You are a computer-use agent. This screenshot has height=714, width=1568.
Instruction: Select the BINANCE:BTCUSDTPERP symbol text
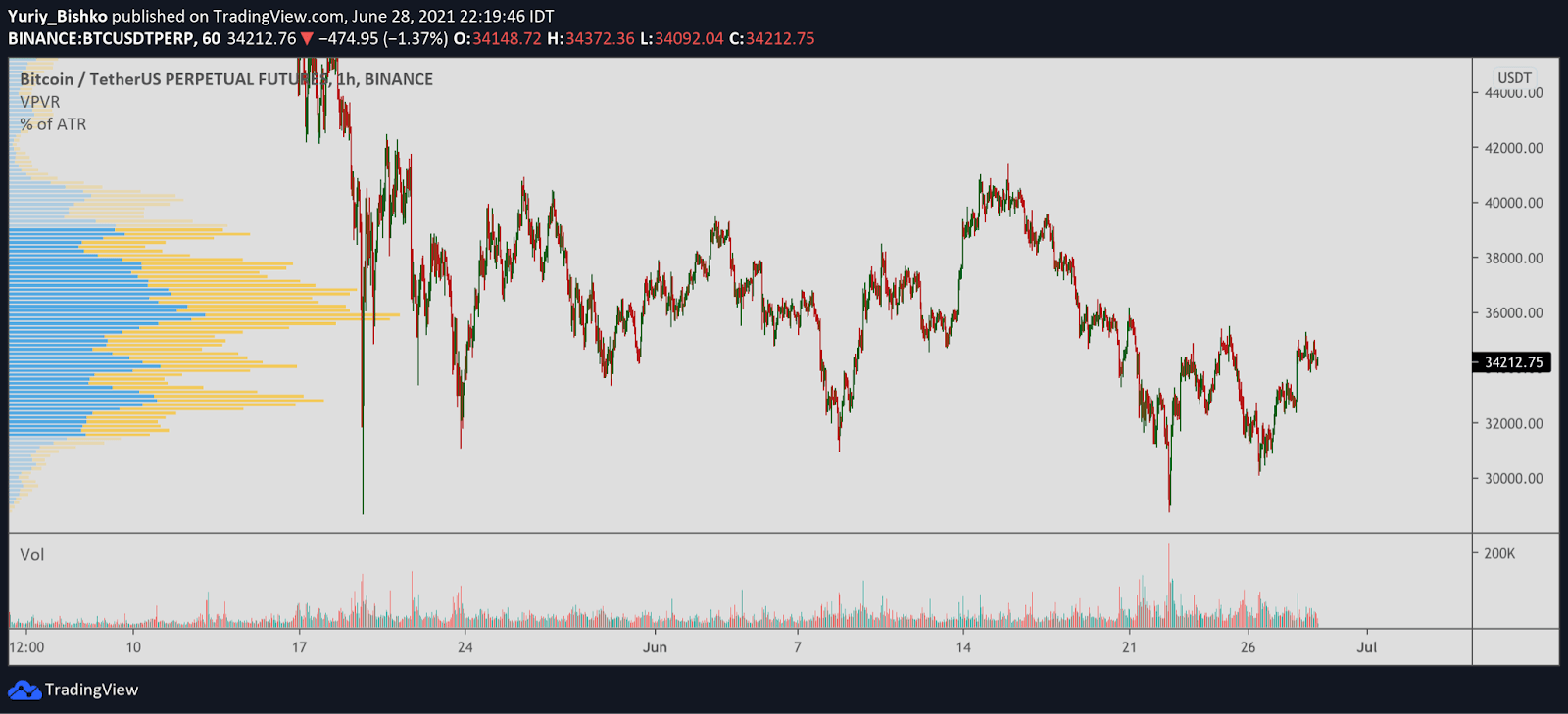(x=101, y=39)
